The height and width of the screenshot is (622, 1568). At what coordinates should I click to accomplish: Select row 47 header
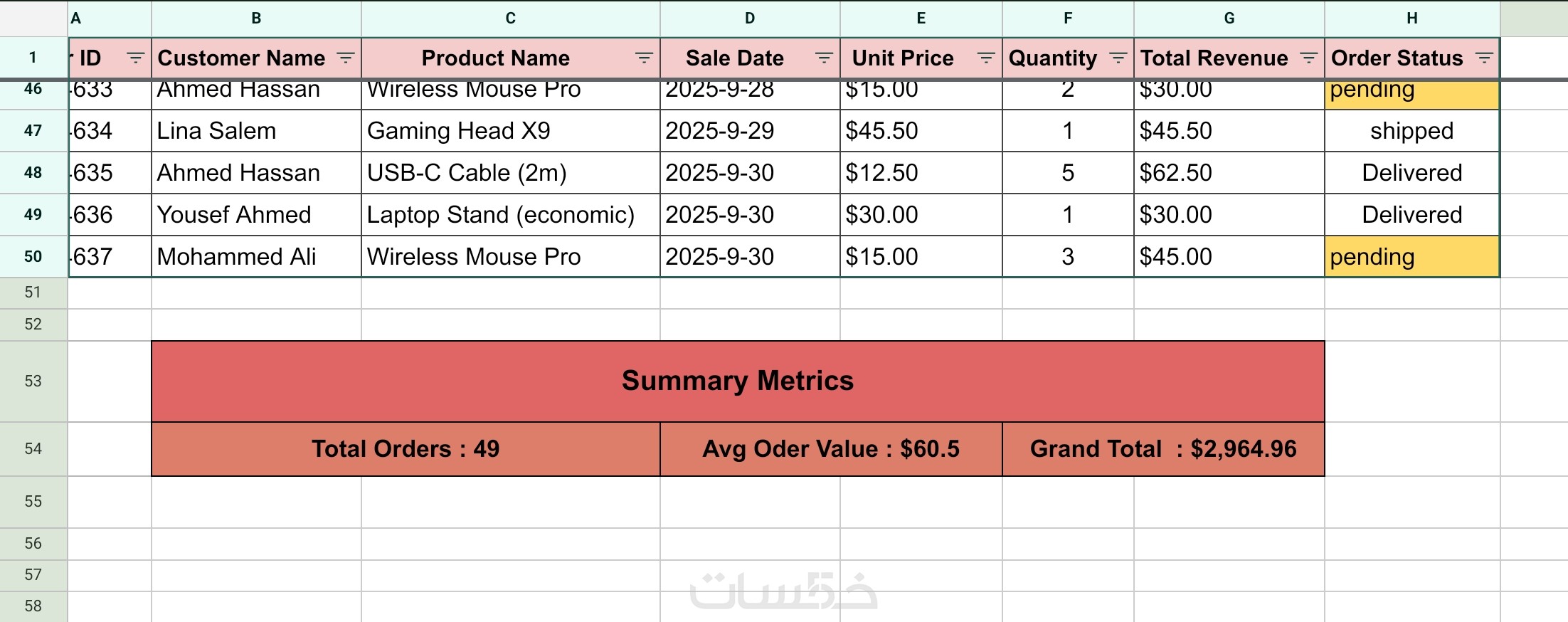tap(33, 131)
